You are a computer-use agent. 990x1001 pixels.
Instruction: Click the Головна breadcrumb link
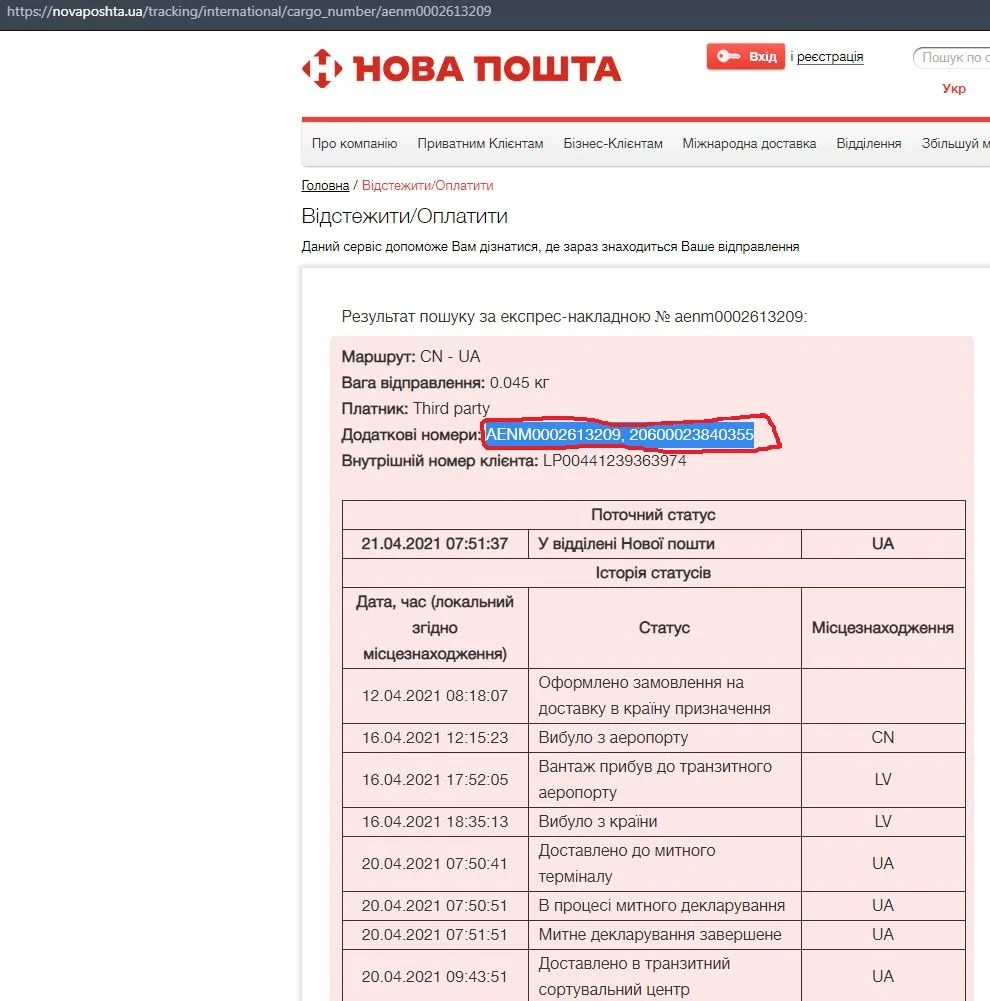pos(325,185)
